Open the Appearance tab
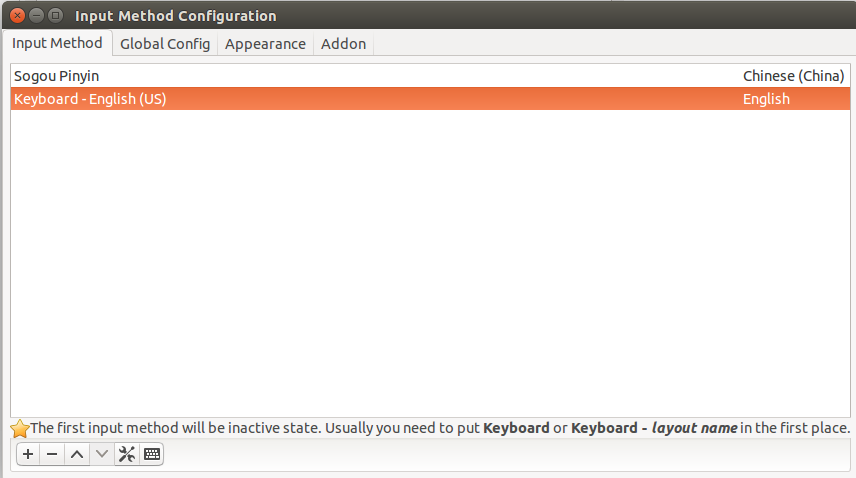Screen dimensions: 856x478 pyautogui.click(x=265, y=44)
